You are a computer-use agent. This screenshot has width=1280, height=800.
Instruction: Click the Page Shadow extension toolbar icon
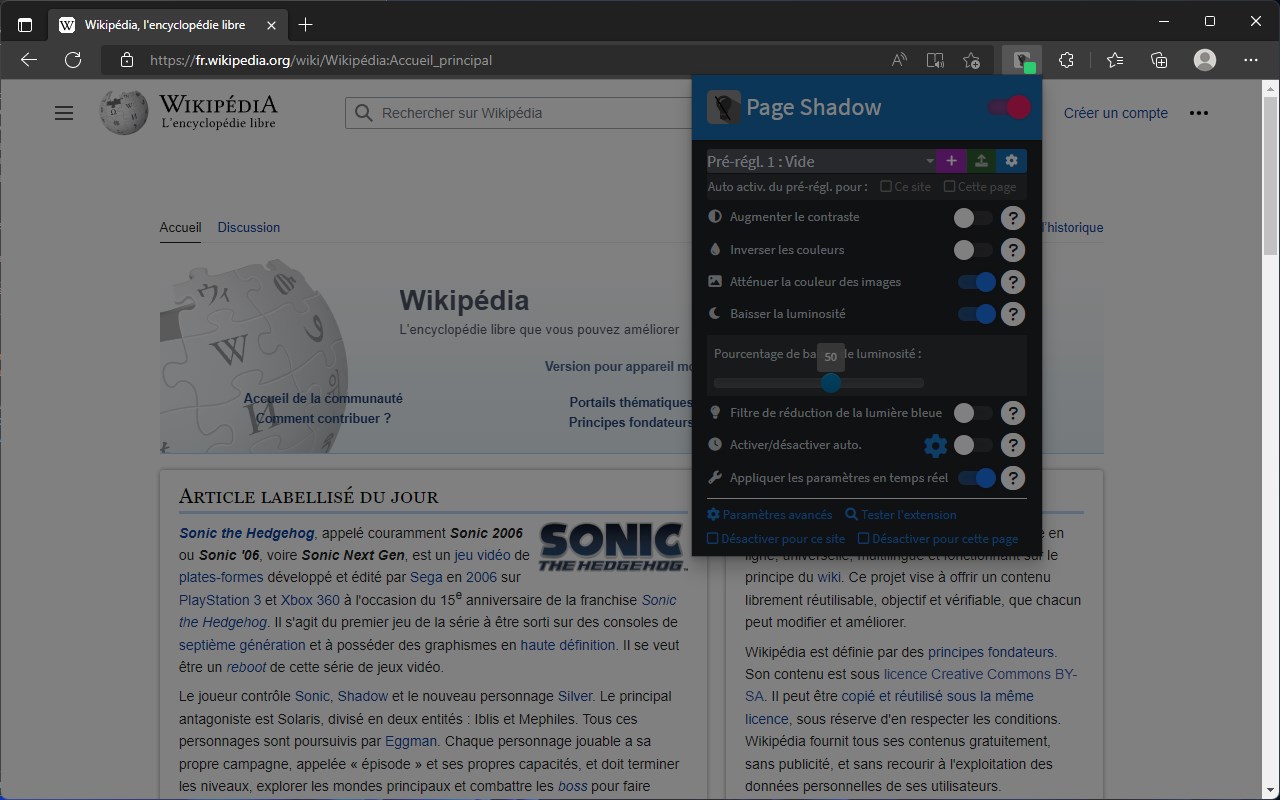click(x=1022, y=60)
